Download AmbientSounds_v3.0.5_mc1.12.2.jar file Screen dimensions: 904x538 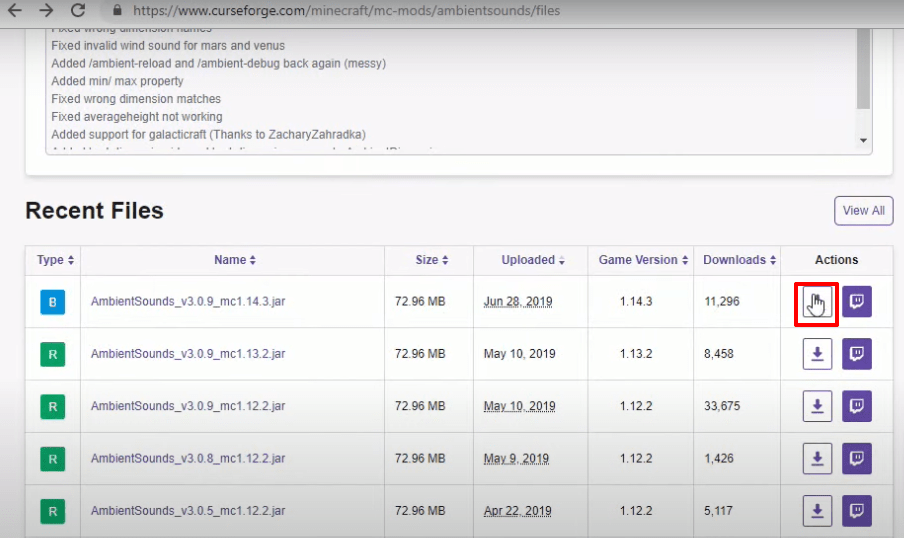point(817,511)
